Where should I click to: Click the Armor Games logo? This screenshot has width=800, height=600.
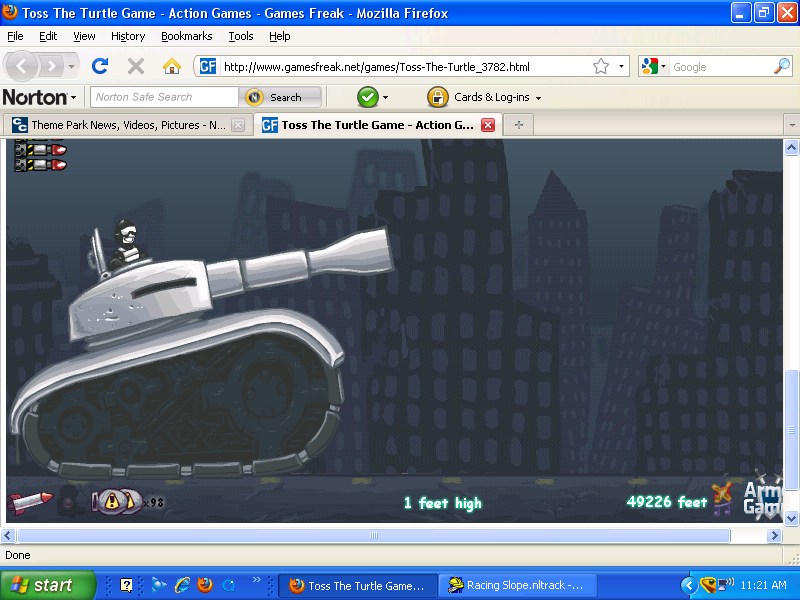tap(762, 496)
